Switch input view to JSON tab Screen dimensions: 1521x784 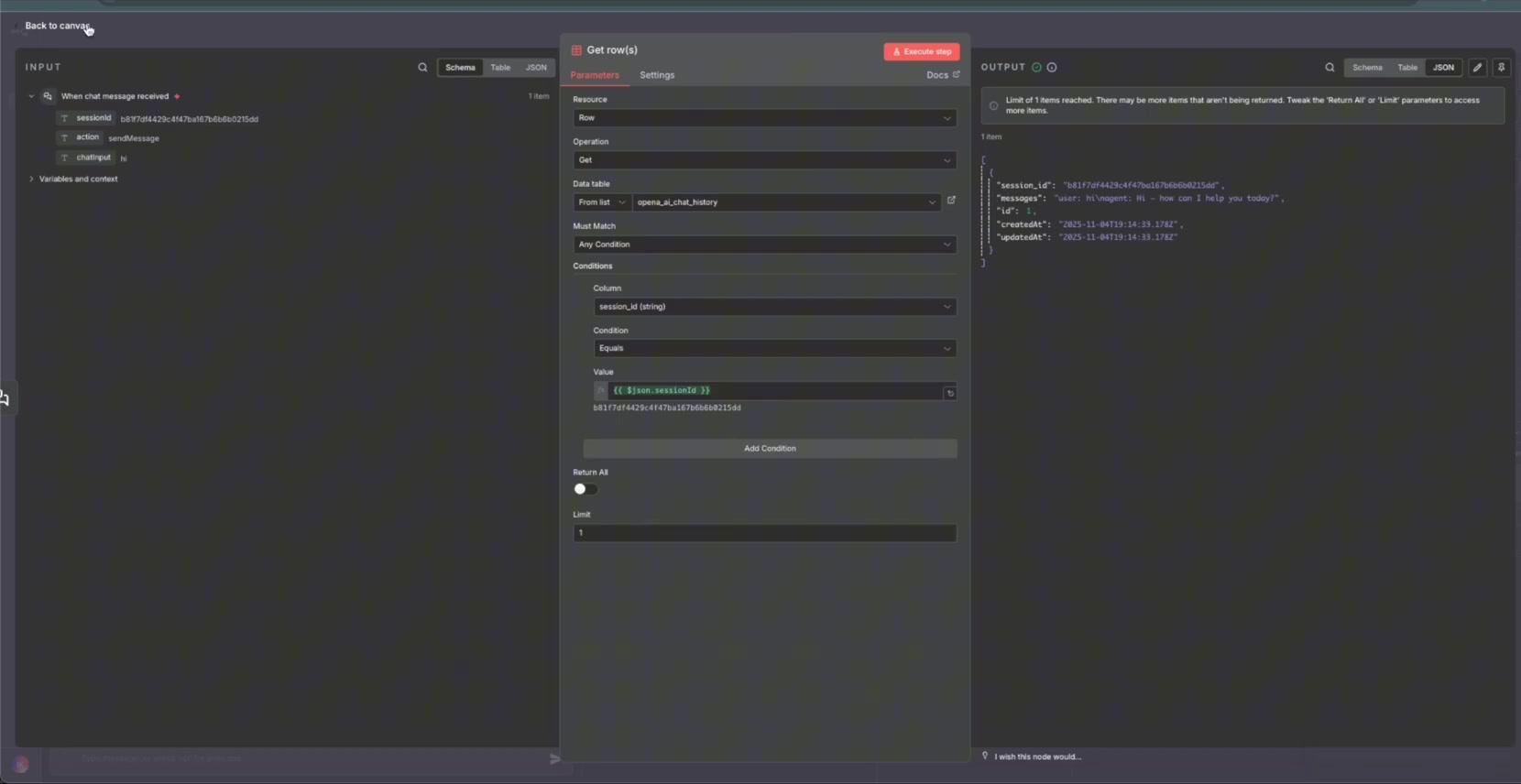pyautogui.click(x=536, y=68)
